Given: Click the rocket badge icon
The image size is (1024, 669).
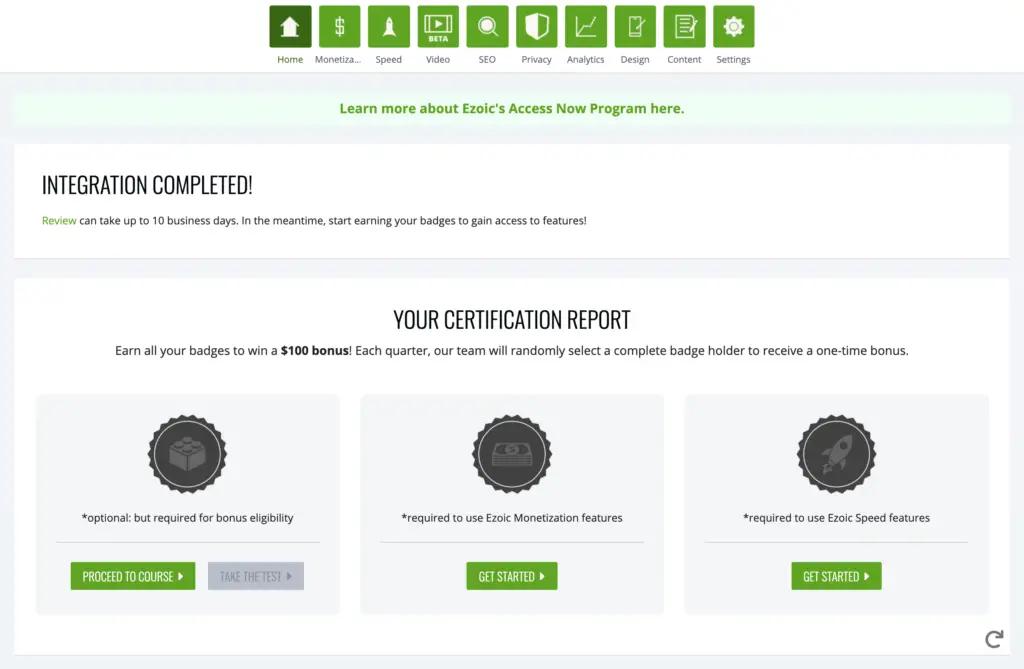Looking at the screenshot, I should tap(837, 453).
